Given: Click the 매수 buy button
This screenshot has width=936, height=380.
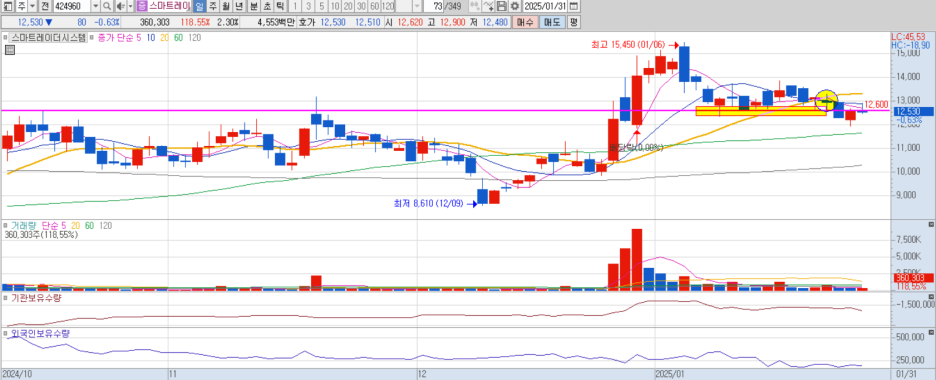Looking at the screenshot, I should [x=526, y=22].
